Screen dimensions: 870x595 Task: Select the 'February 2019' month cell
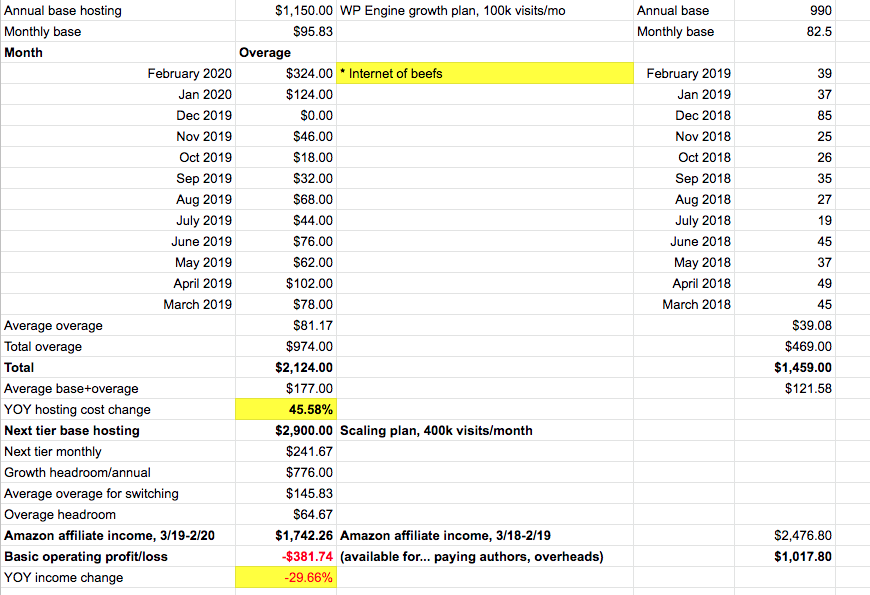click(x=688, y=73)
